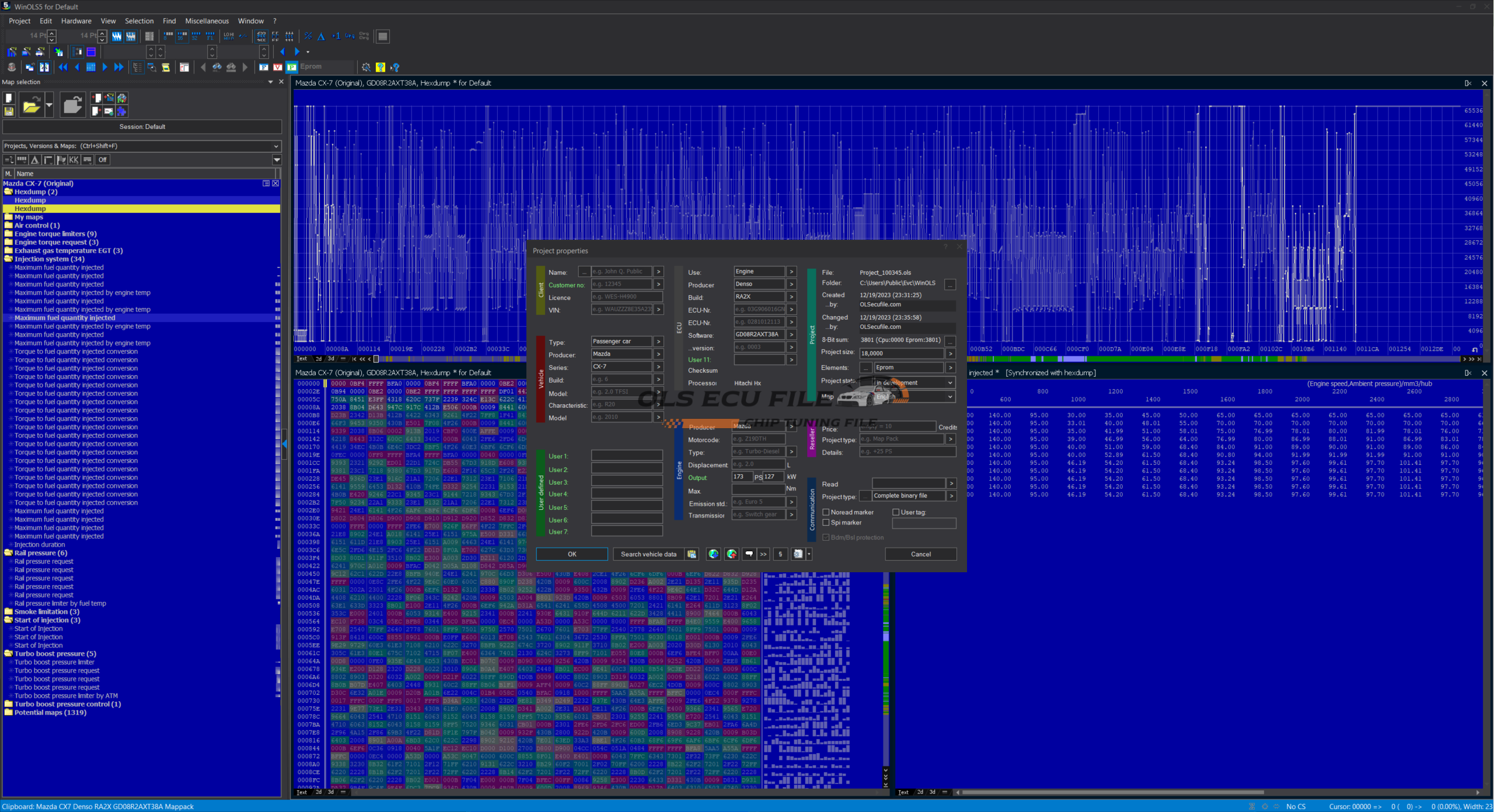Click the green P project toolbar icon

[x=292, y=67]
